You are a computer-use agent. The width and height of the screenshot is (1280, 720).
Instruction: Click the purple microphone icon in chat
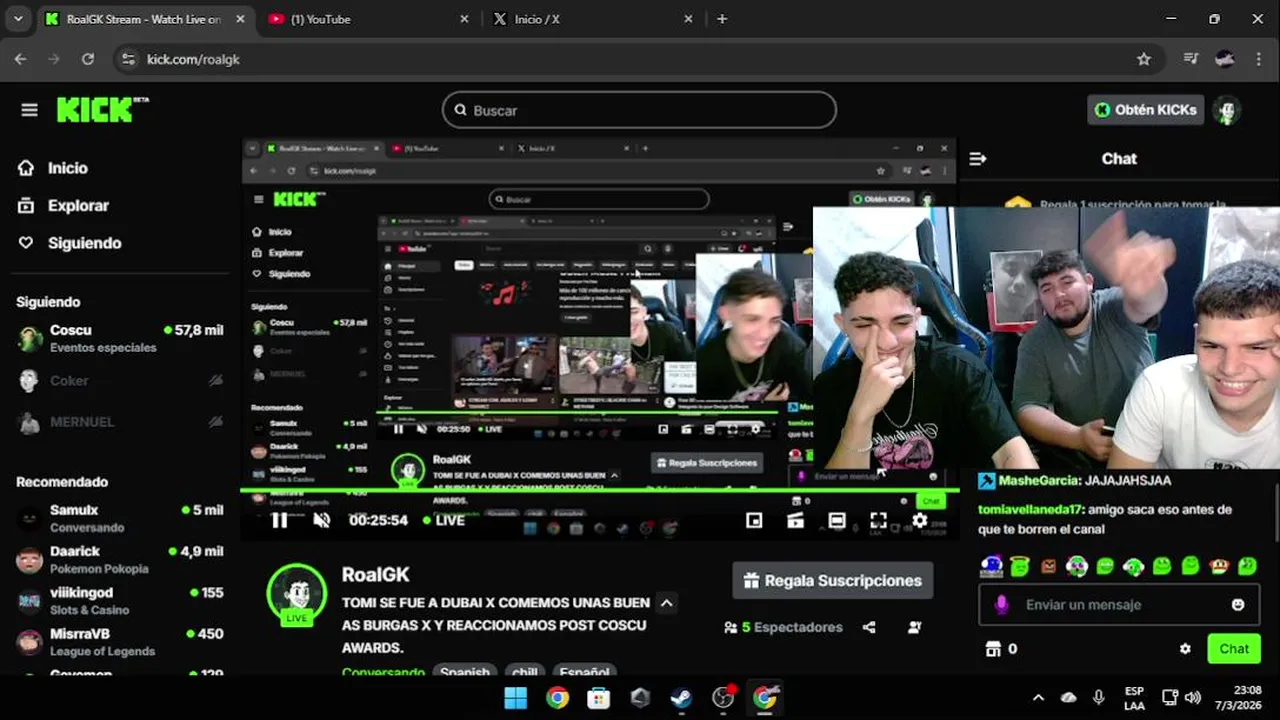(x=1001, y=604)
